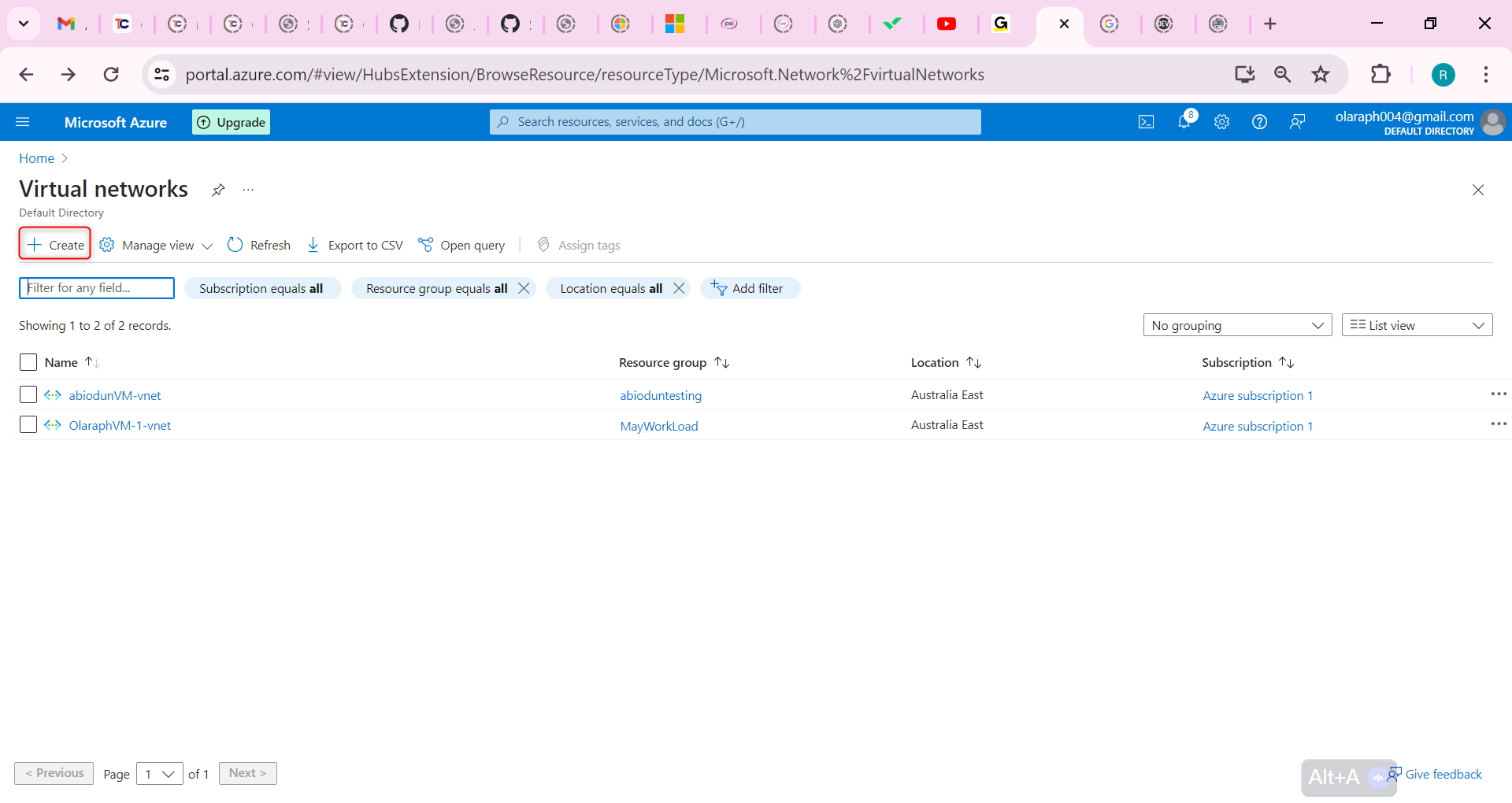Add a filter to the list
Viewport: 1512px width, 803px height.
tap(750, 288)
